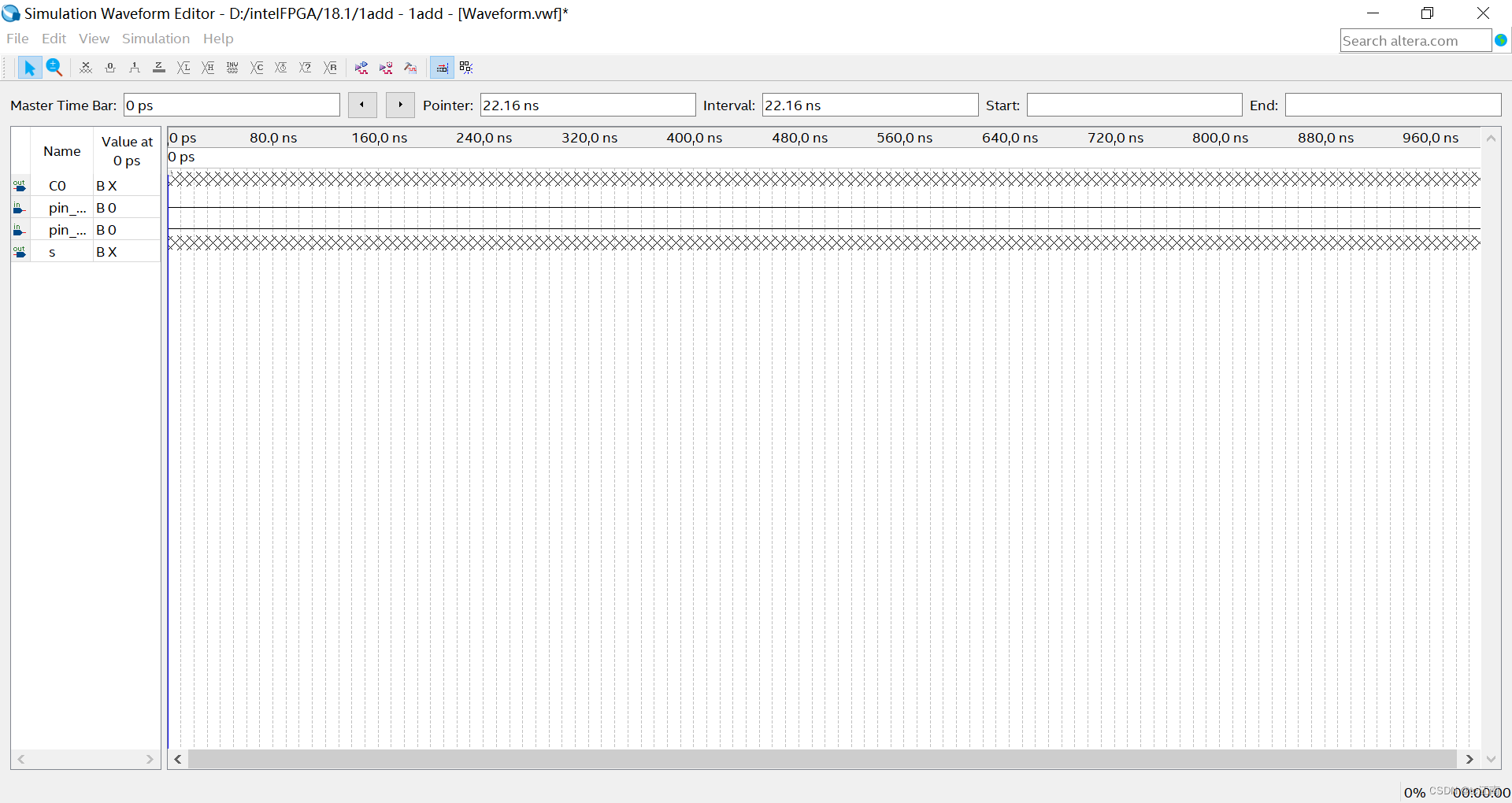Click the Interval value field
The height and width of the screenshot is (803, 1512).
870,105
